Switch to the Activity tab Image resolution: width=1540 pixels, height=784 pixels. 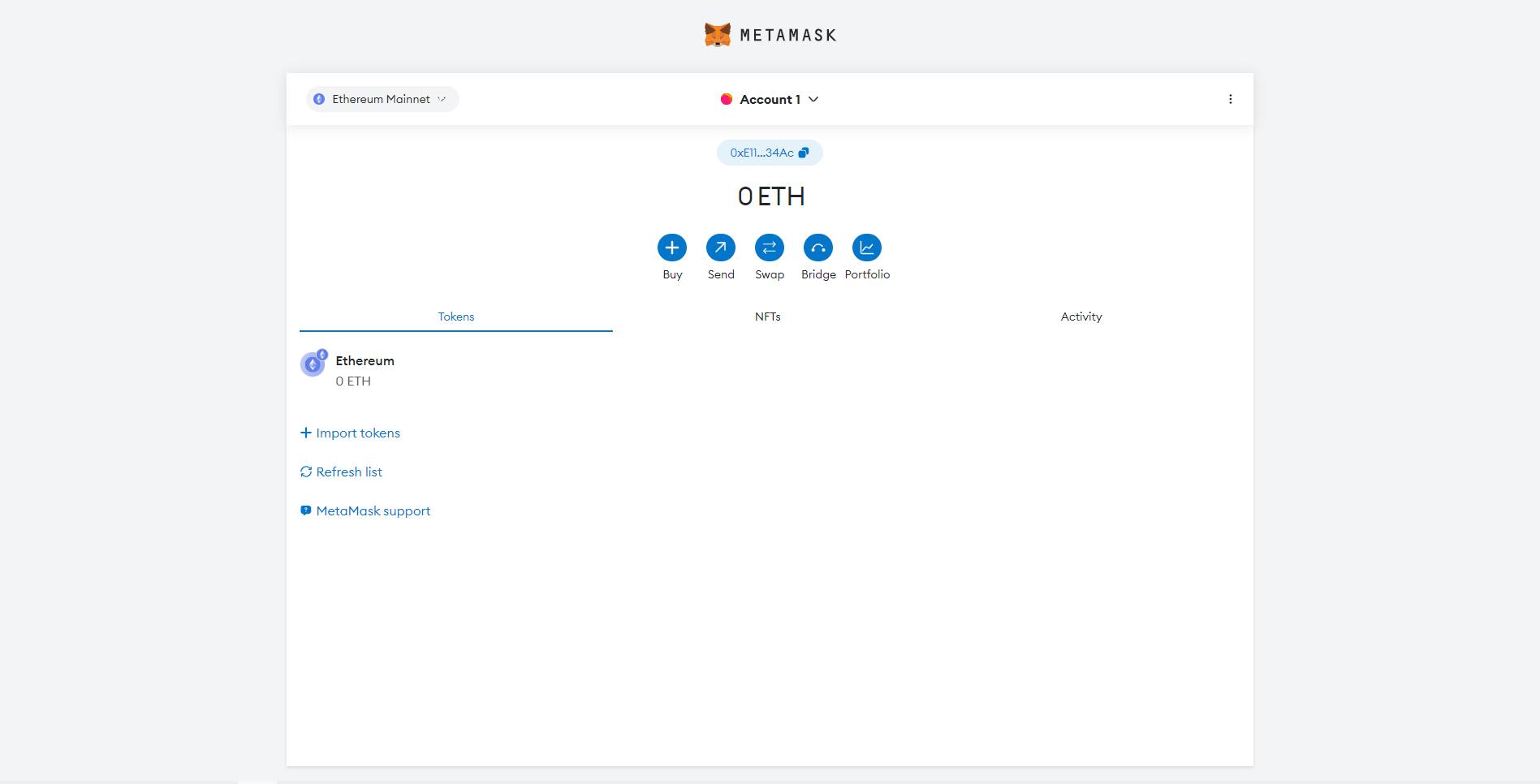tap(1081, 317)
